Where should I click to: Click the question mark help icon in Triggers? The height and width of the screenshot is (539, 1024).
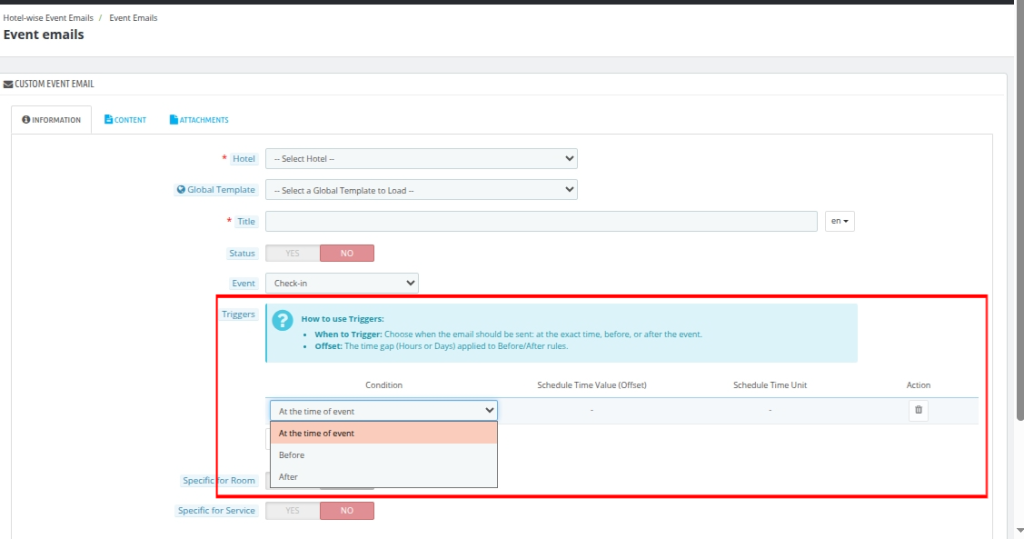coord(282,321)
